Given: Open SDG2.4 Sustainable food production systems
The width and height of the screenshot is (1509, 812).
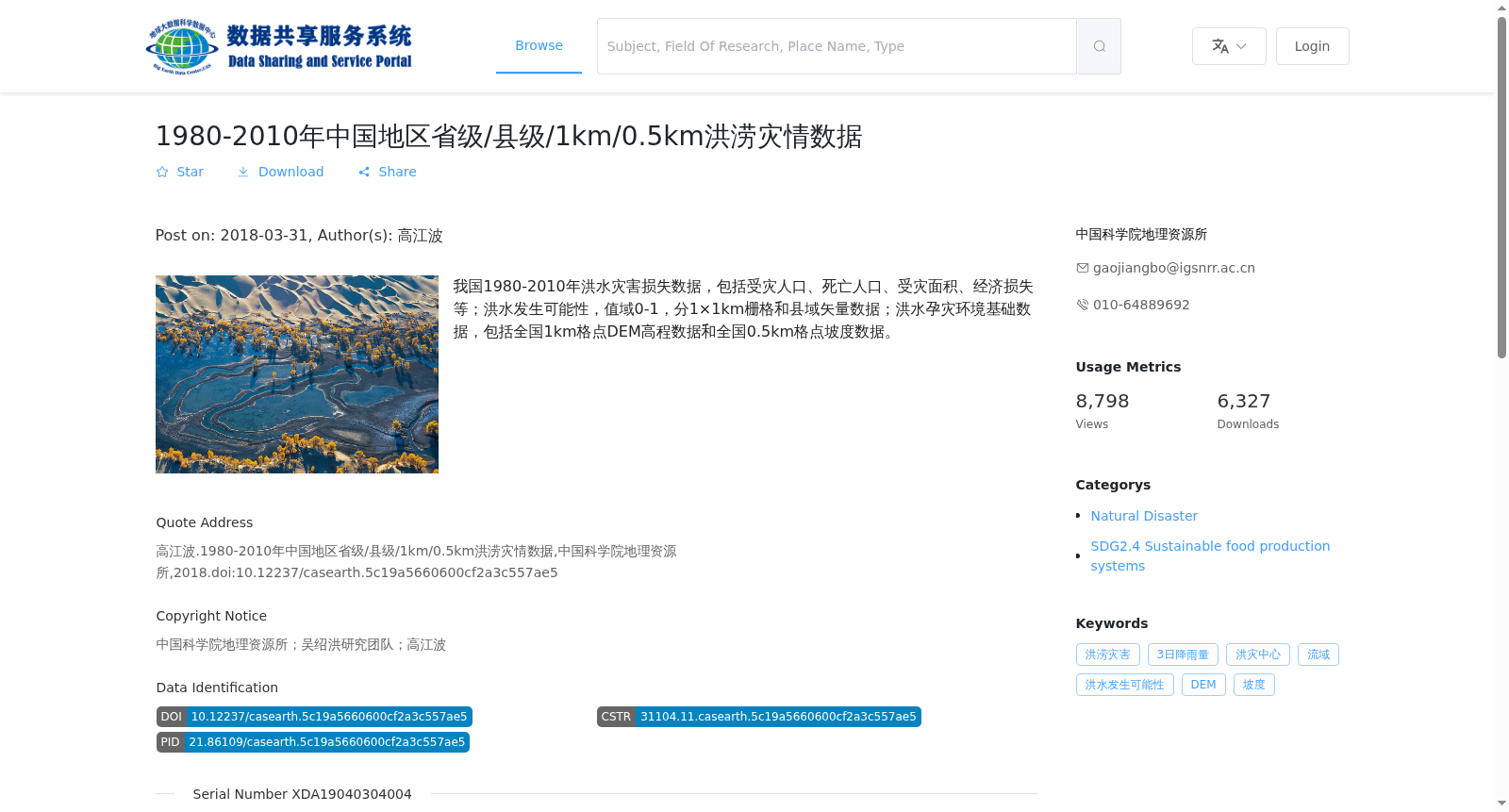Looking at the screenshot, I should (1210, 555).
